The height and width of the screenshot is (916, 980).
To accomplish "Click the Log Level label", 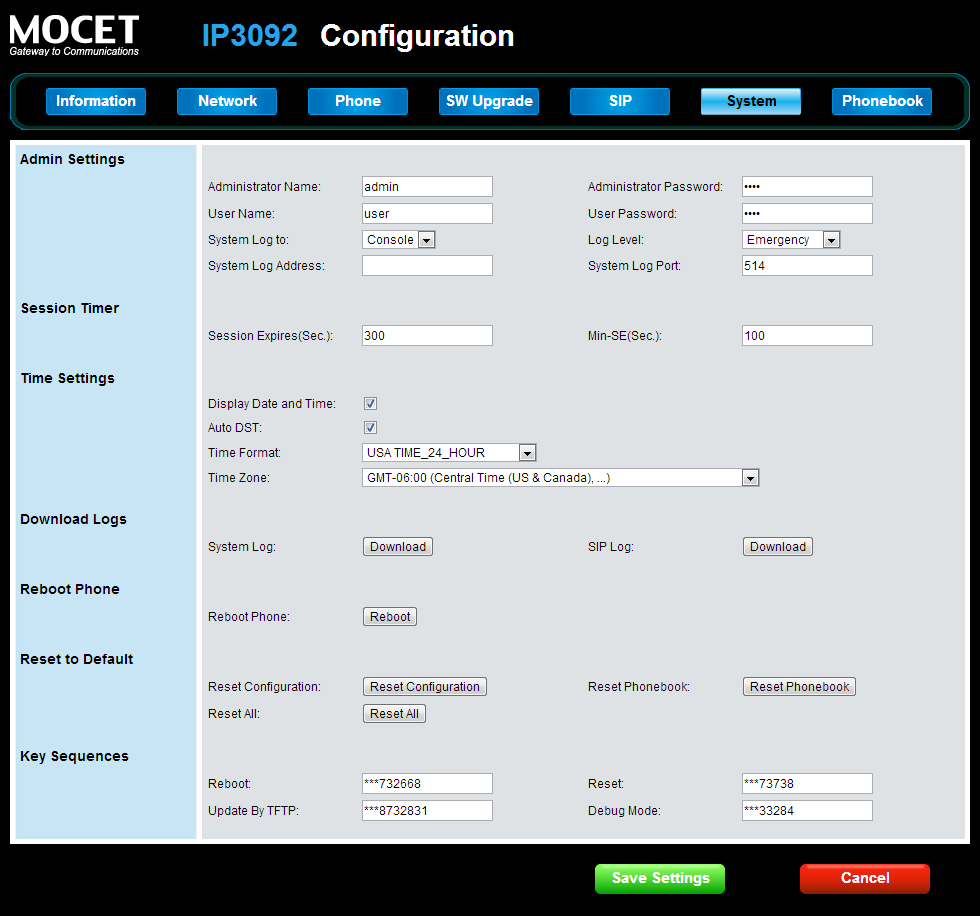I will 616,240.
